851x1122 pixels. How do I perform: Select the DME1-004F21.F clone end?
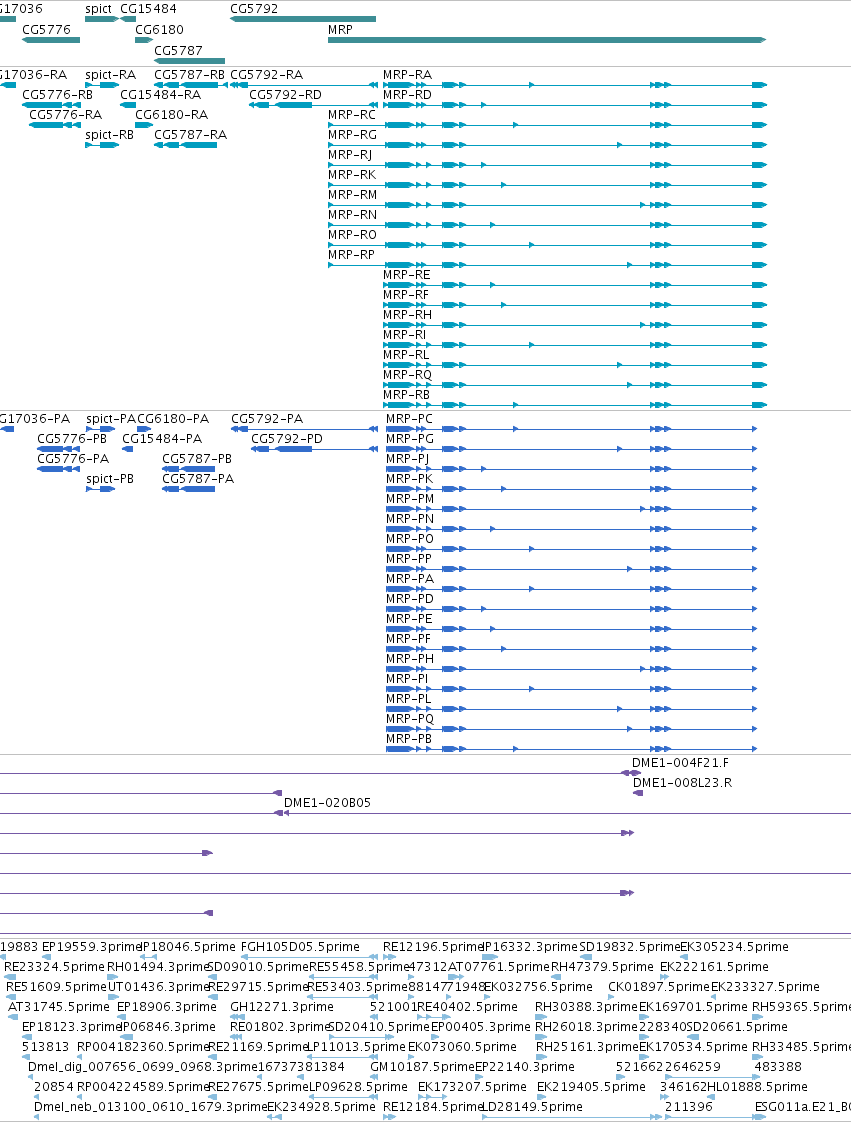pyautogui.click(x=680, y=763)
